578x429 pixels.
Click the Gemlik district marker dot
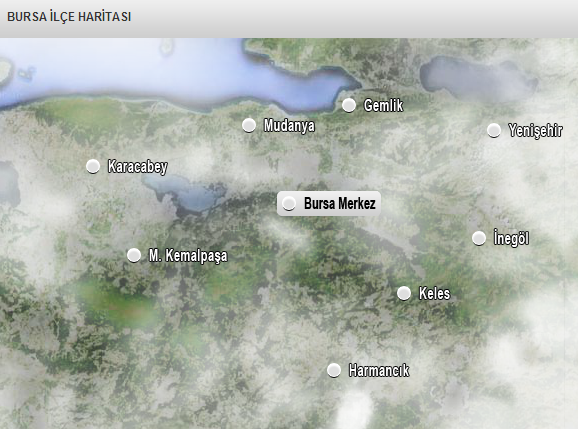(349, 105)
